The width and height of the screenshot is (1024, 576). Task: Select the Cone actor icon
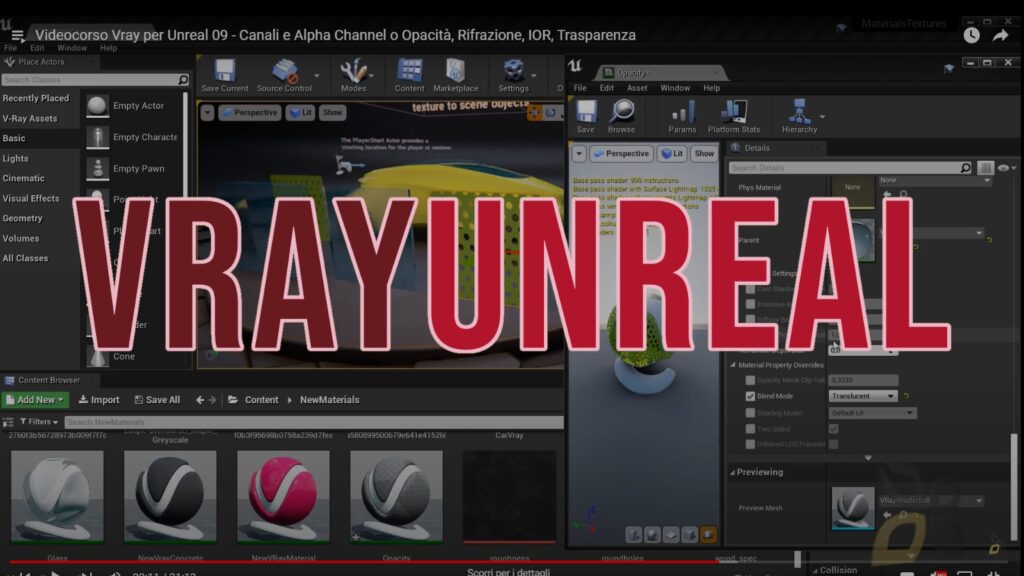97,357
